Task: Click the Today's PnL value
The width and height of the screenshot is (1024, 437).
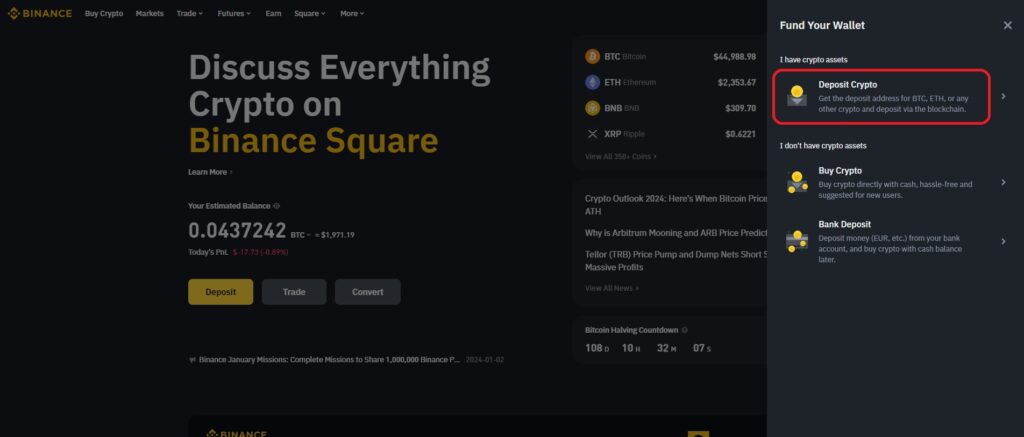Action: [261, 252]
